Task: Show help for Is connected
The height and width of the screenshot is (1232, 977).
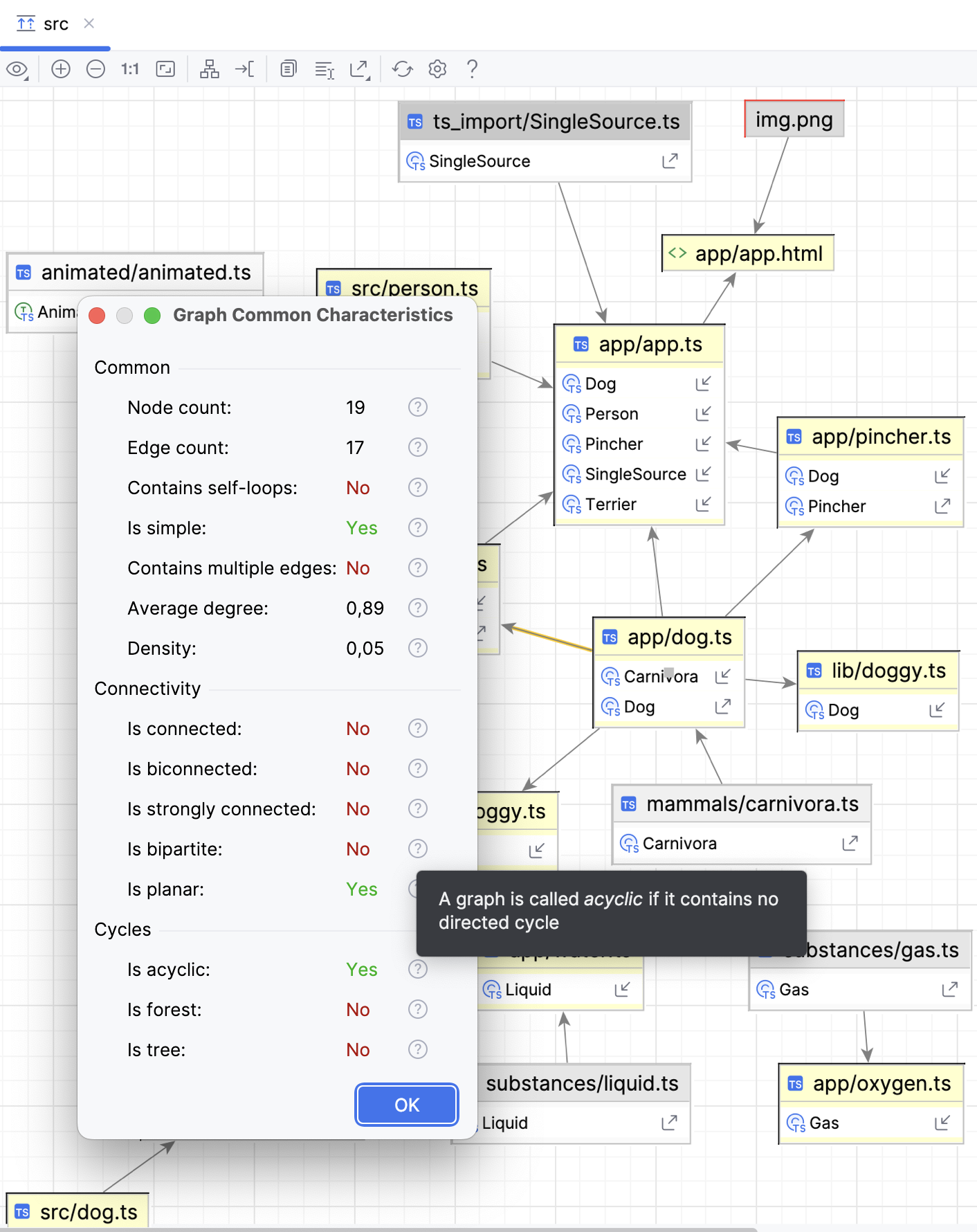Action: coord(418,728)
